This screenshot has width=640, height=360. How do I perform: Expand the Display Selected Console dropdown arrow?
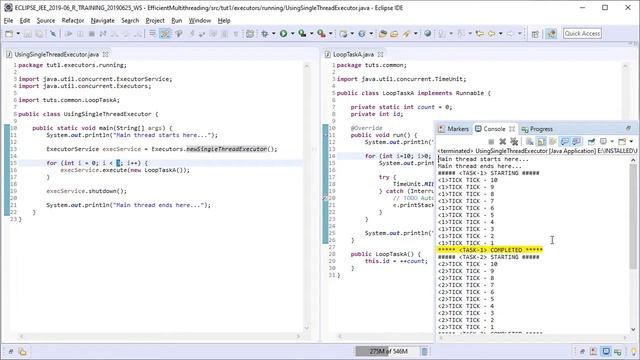[612, 142]
